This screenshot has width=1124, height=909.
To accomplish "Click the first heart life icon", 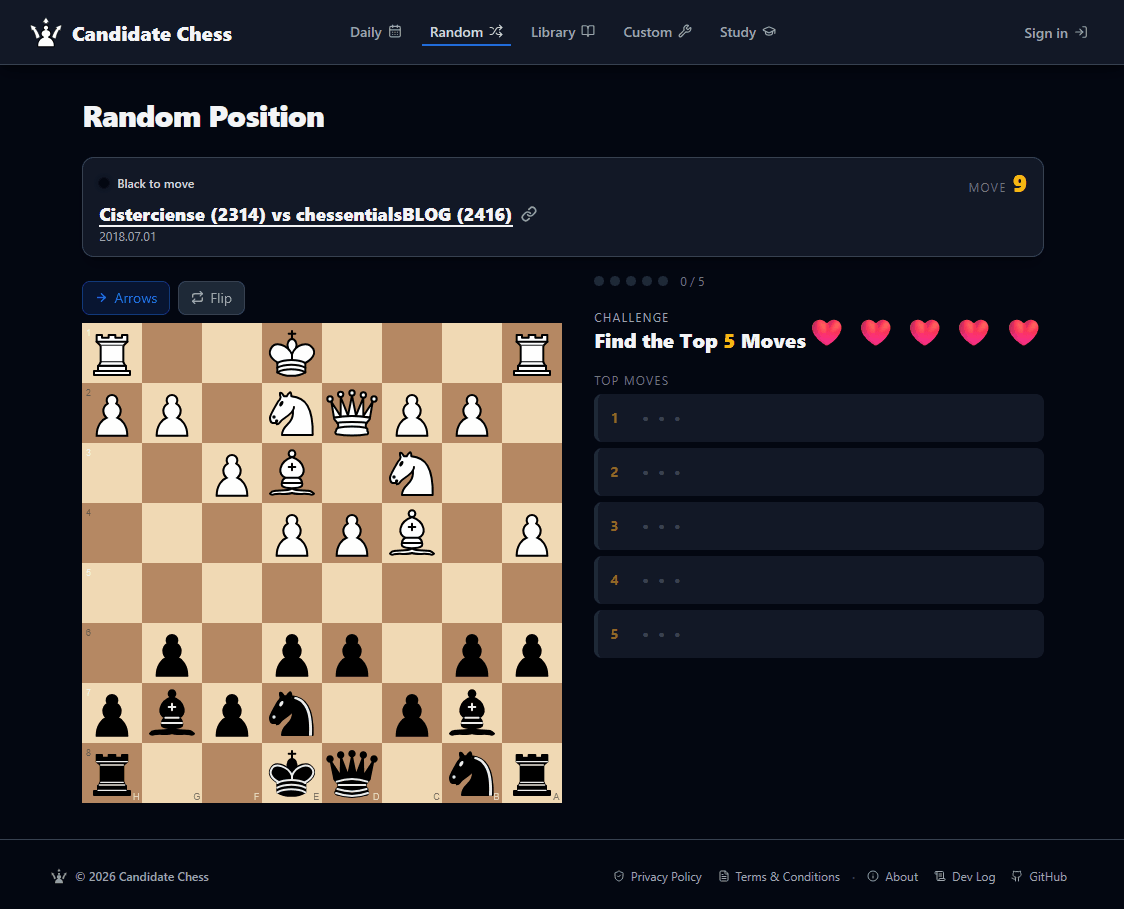I will point(827,332).
